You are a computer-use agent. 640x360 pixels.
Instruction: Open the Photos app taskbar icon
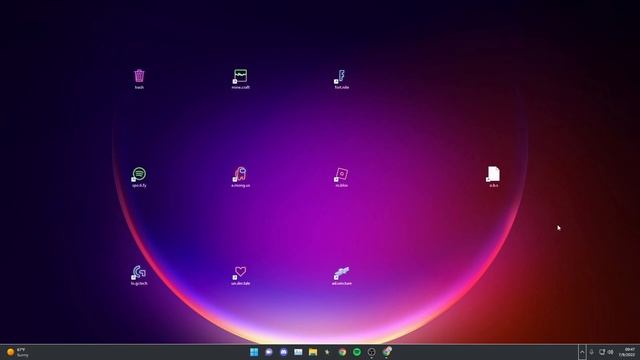(298, 352)
